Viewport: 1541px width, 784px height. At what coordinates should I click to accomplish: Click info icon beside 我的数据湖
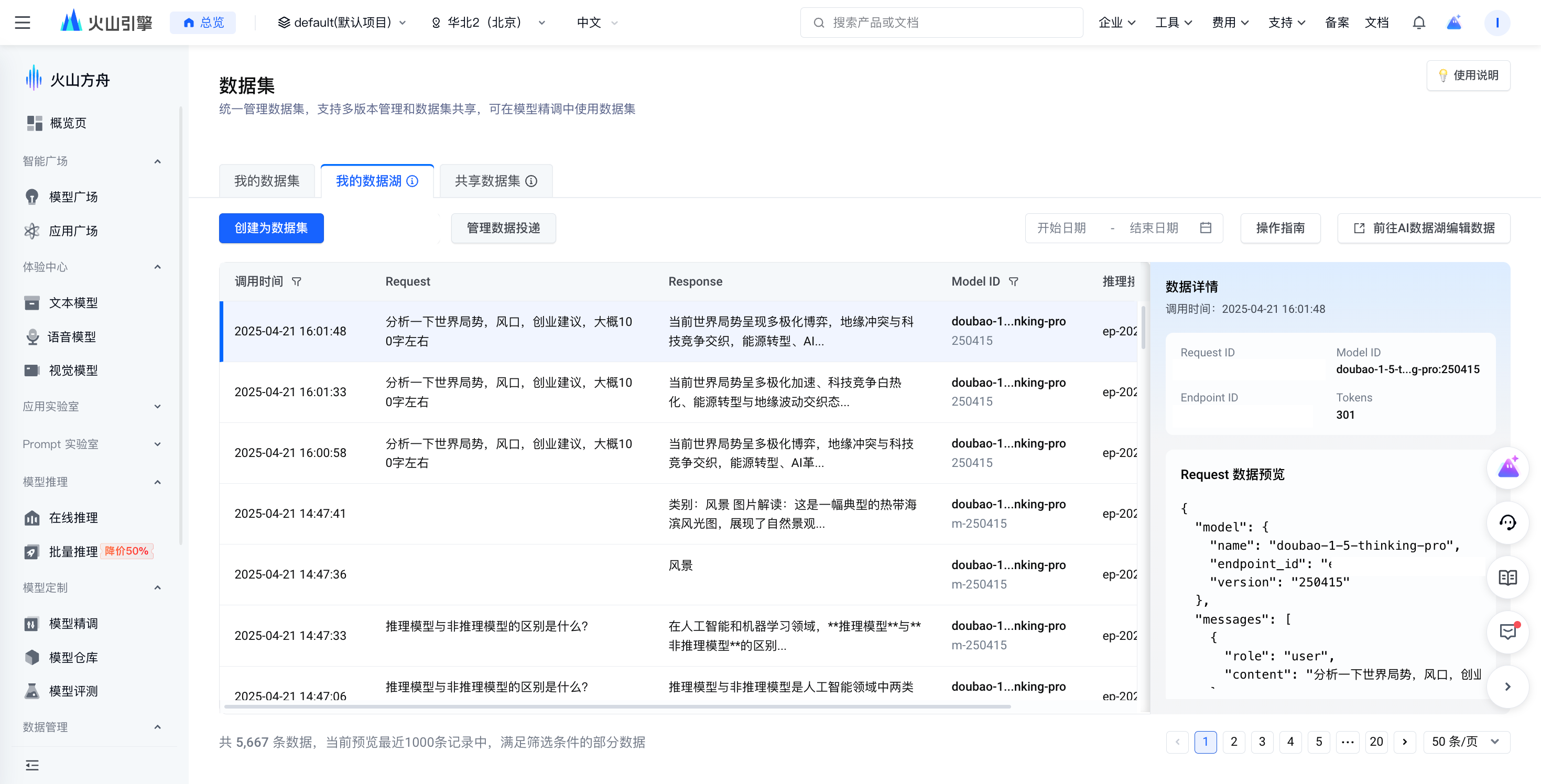point(412,181)
